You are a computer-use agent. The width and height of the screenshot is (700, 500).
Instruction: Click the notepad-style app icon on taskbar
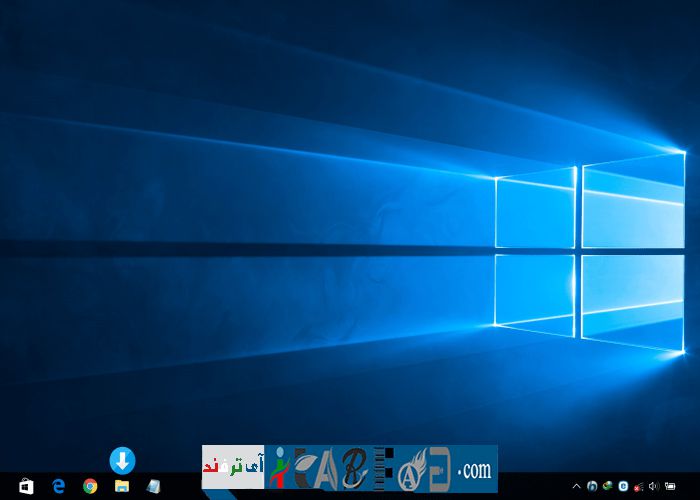coord(153,486)
